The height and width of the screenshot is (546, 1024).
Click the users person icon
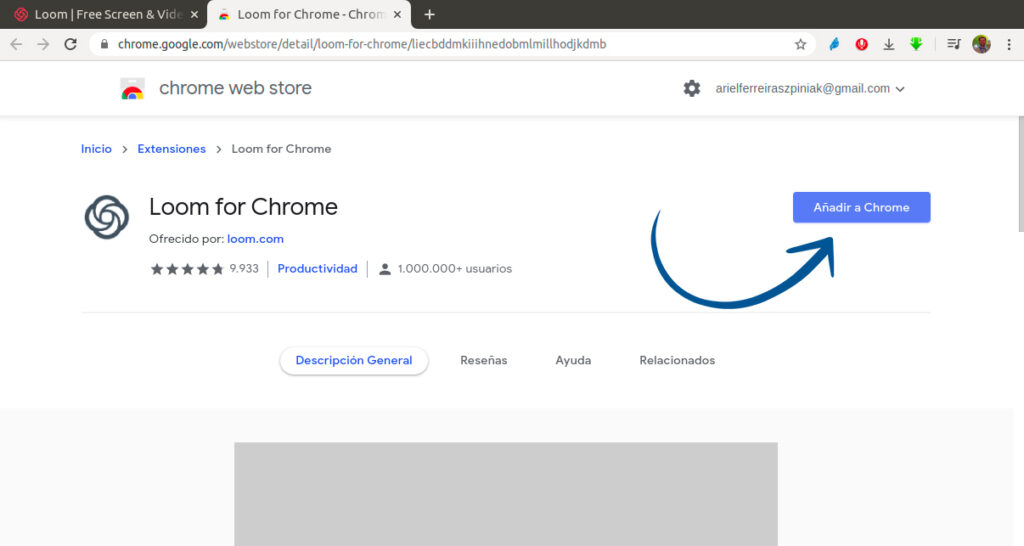(385, 269)
